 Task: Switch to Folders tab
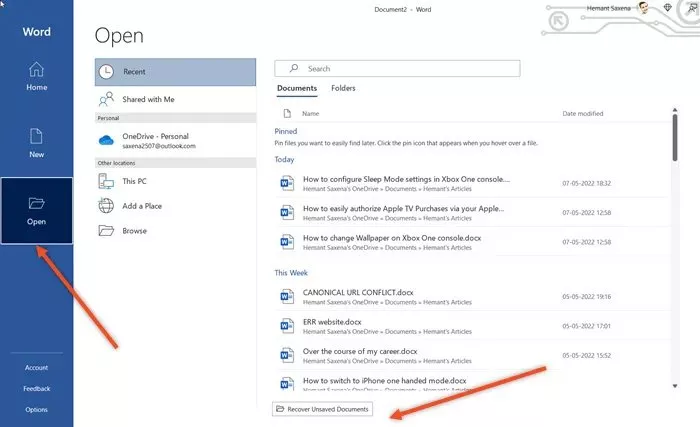pyautogui.click(x=343, y=88)
